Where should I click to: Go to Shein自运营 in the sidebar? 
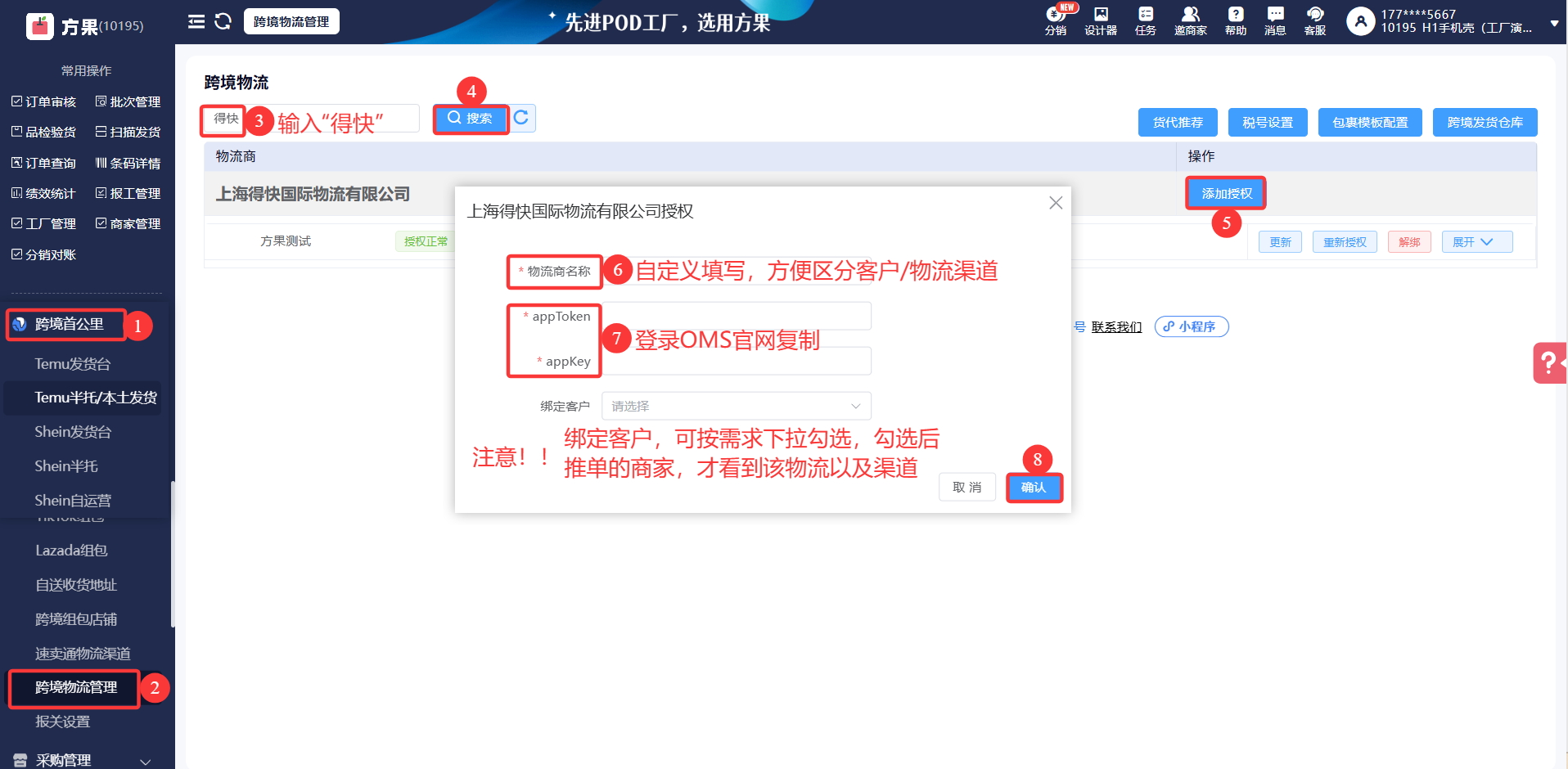point(73,501)
